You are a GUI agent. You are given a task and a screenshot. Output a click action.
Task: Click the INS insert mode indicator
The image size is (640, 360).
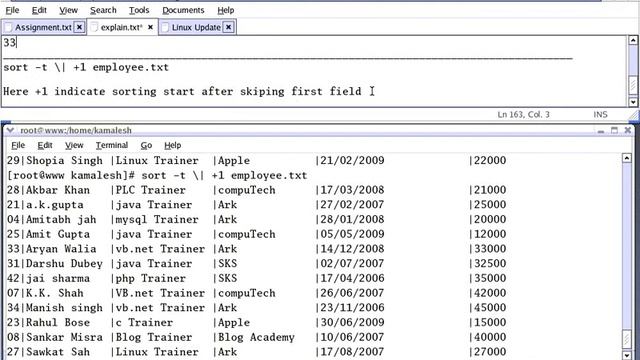(x=600, y=115)
